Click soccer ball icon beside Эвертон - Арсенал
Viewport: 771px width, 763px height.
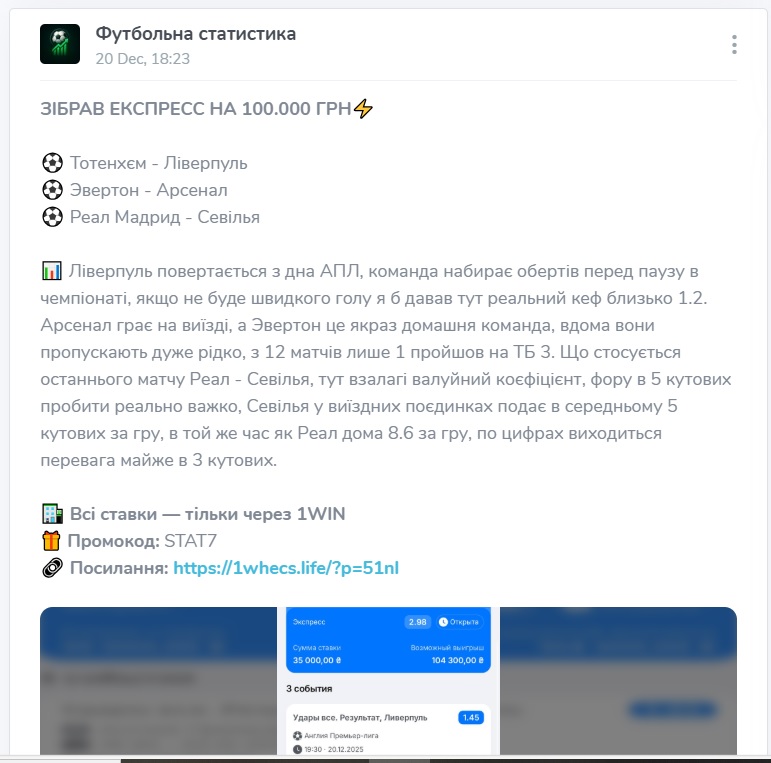52,190
